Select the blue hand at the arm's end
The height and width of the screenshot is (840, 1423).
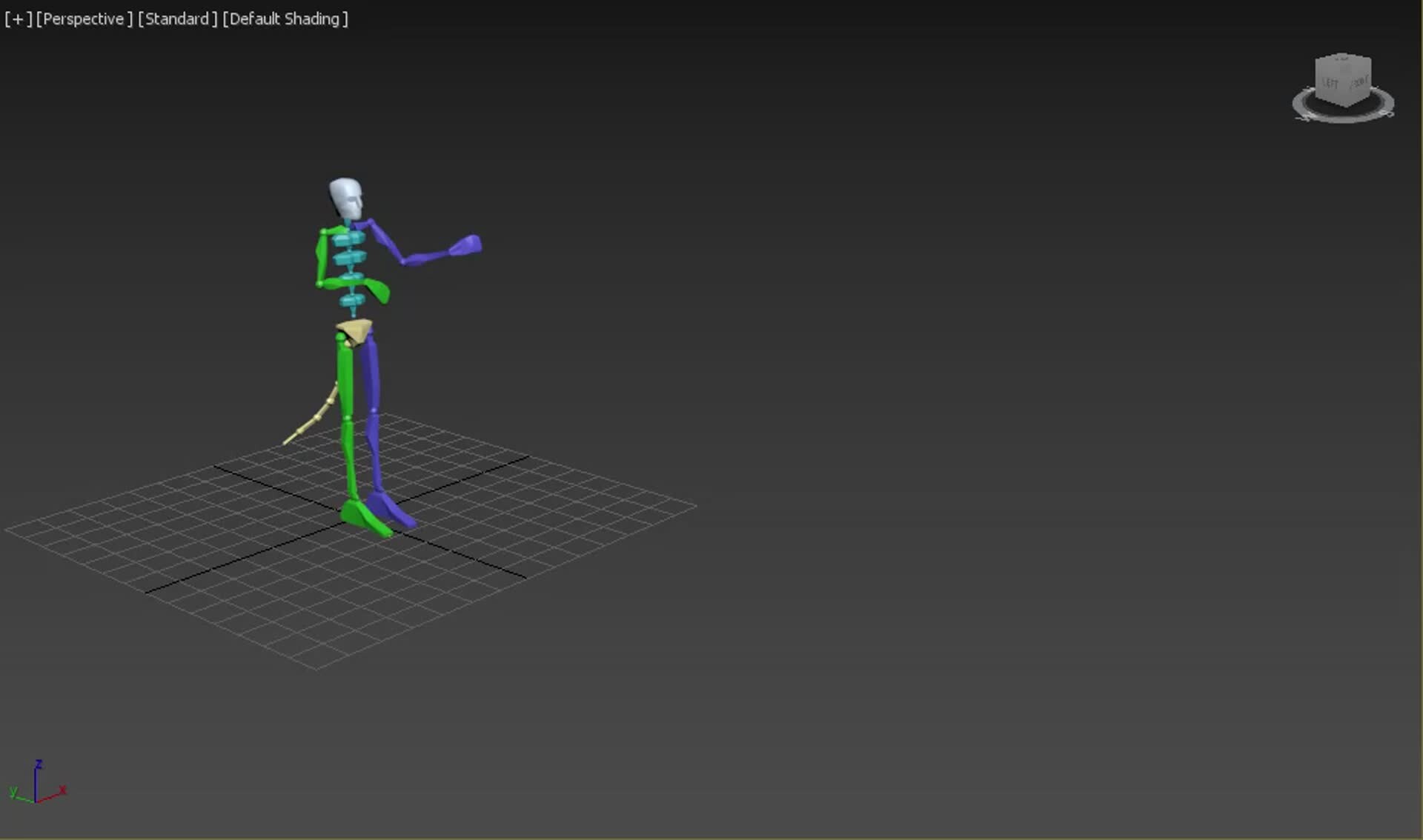click(463, 244)
